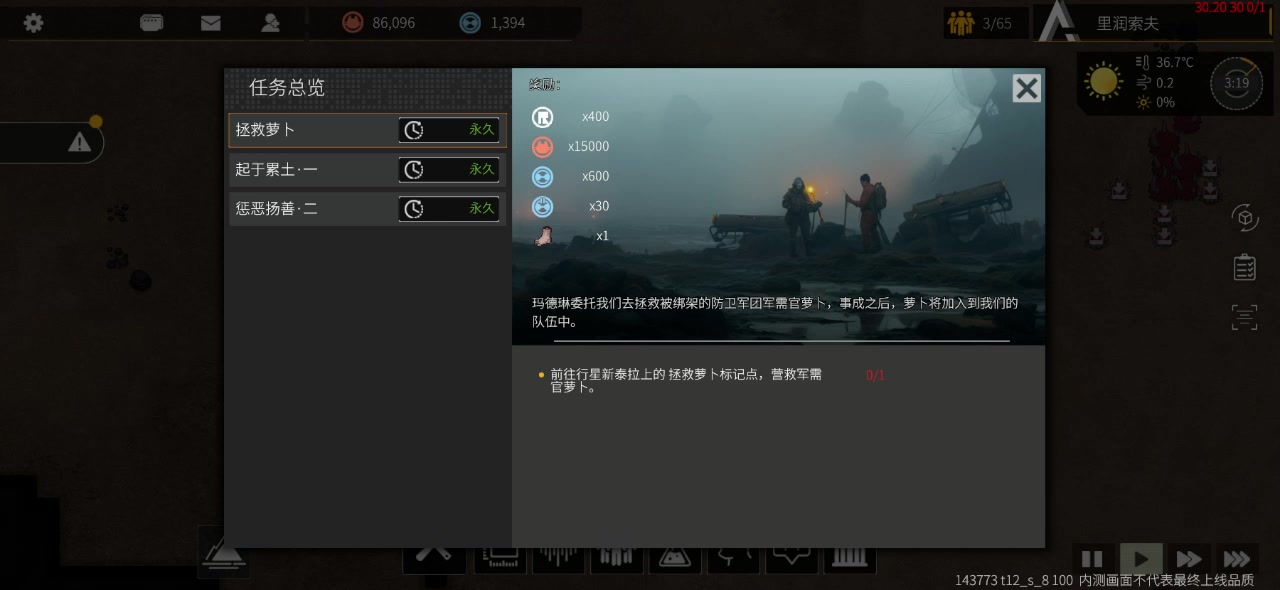Open the clipboard checklist icon
This screenshot has height=590, width=1280.
[1244, 267]
